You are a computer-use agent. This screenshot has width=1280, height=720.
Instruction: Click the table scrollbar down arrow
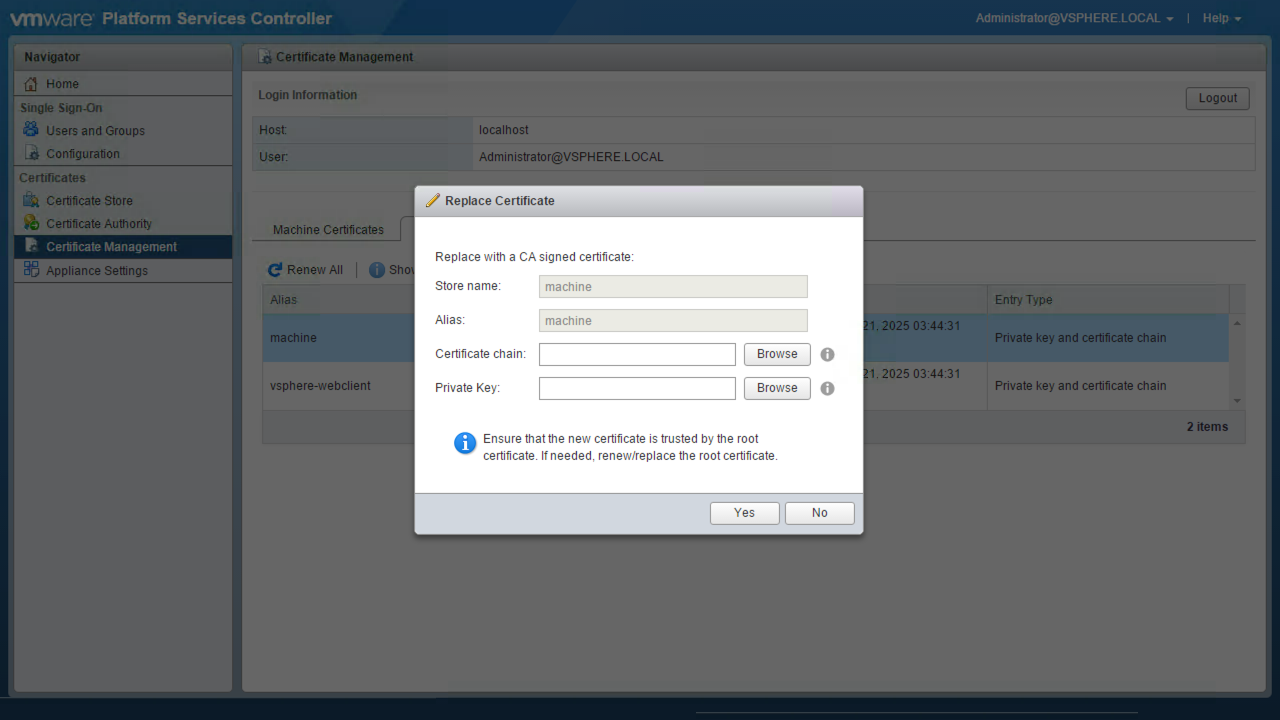pyautogui.click(x=1237, y=401)
